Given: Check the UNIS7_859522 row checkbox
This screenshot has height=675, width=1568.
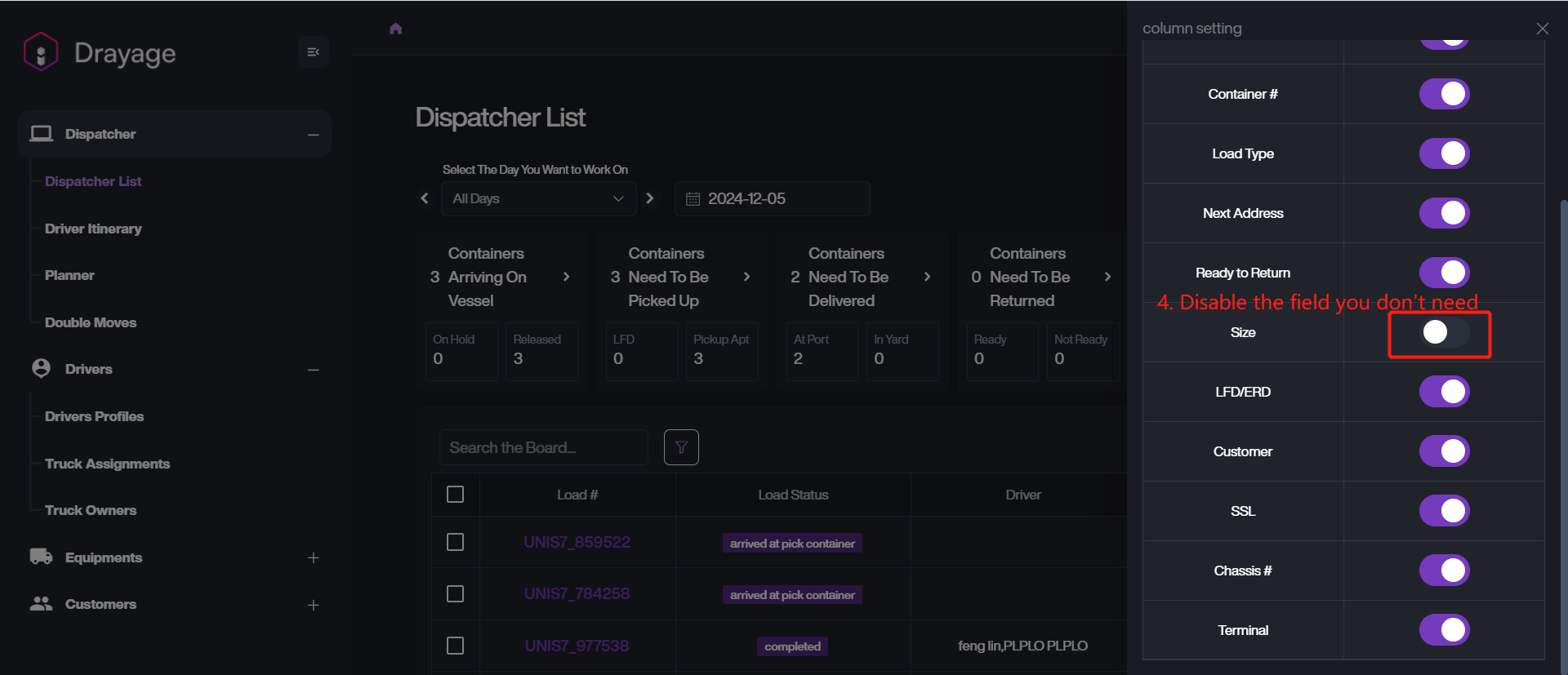Looking at the screenshot, I should tap(456, 542).
